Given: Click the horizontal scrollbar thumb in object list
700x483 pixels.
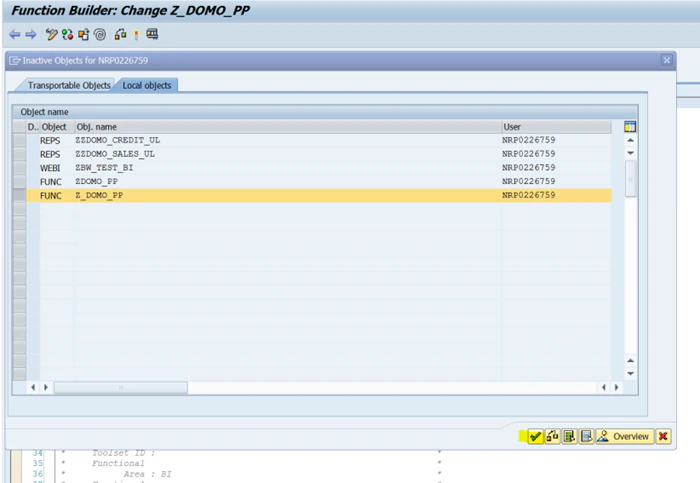Looking at the screenshot, I should click(x=121, y=387).
